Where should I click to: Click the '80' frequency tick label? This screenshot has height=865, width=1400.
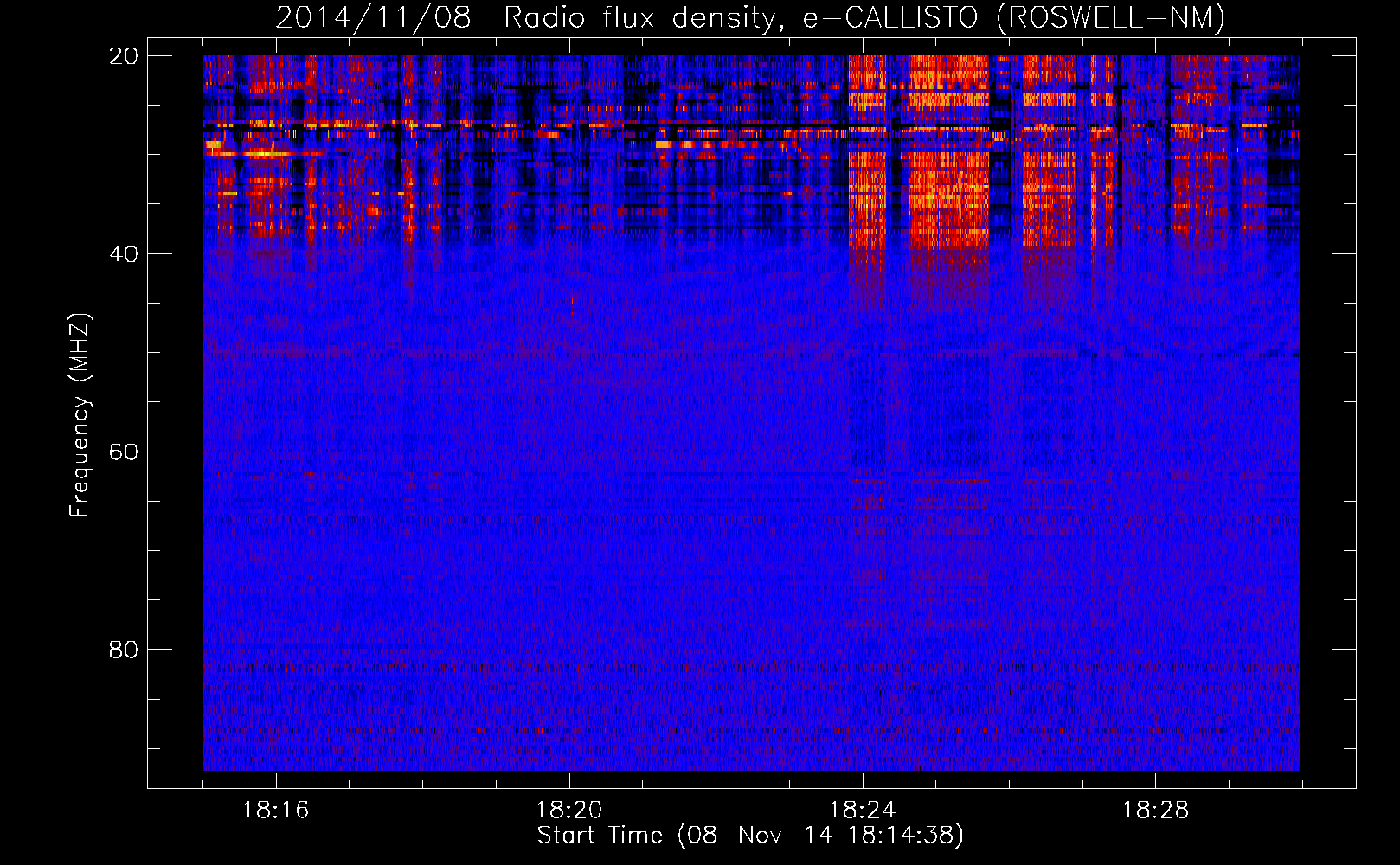pos(124,650)
